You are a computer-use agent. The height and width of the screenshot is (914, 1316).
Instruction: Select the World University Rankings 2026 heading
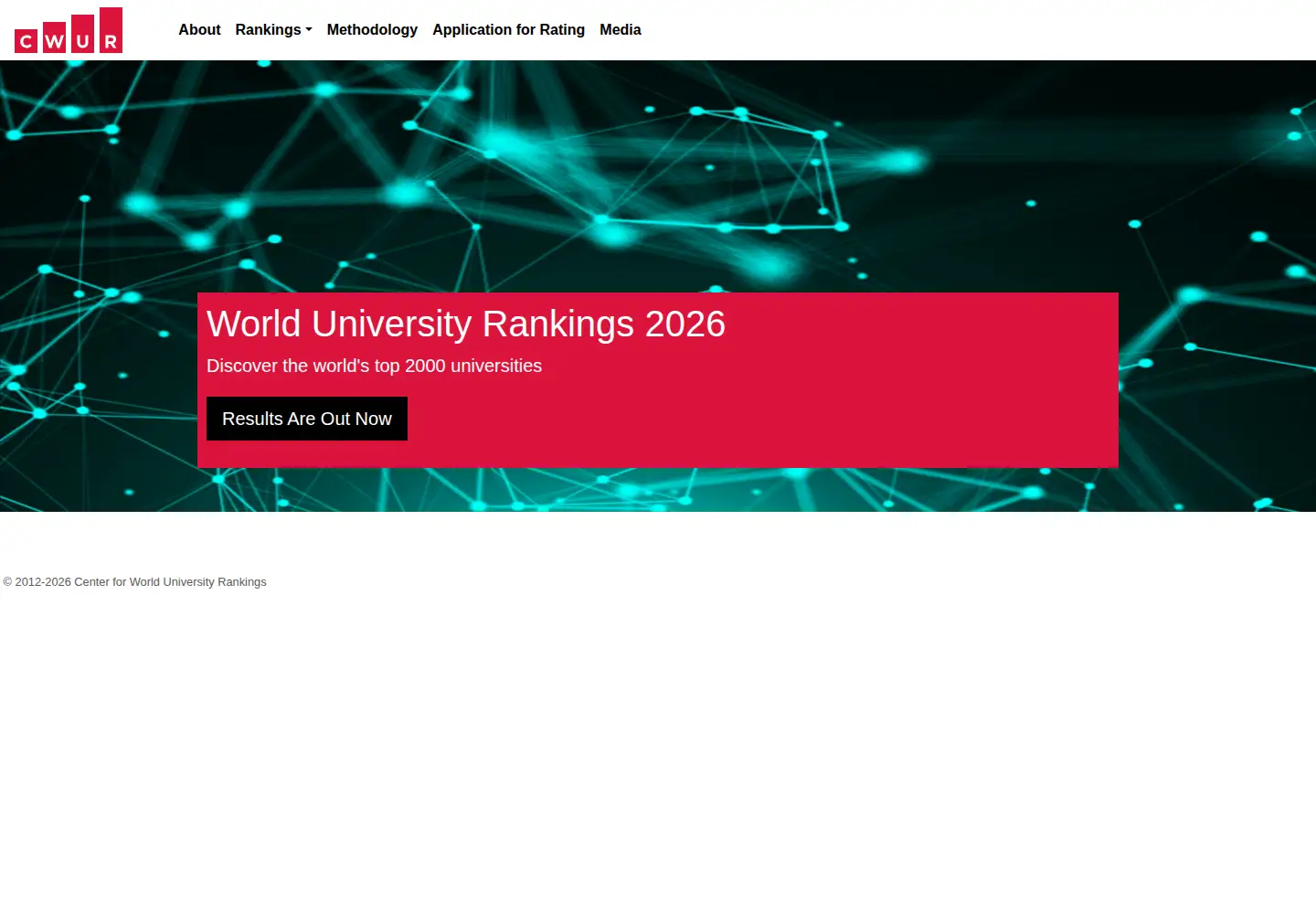coord(466,324)
